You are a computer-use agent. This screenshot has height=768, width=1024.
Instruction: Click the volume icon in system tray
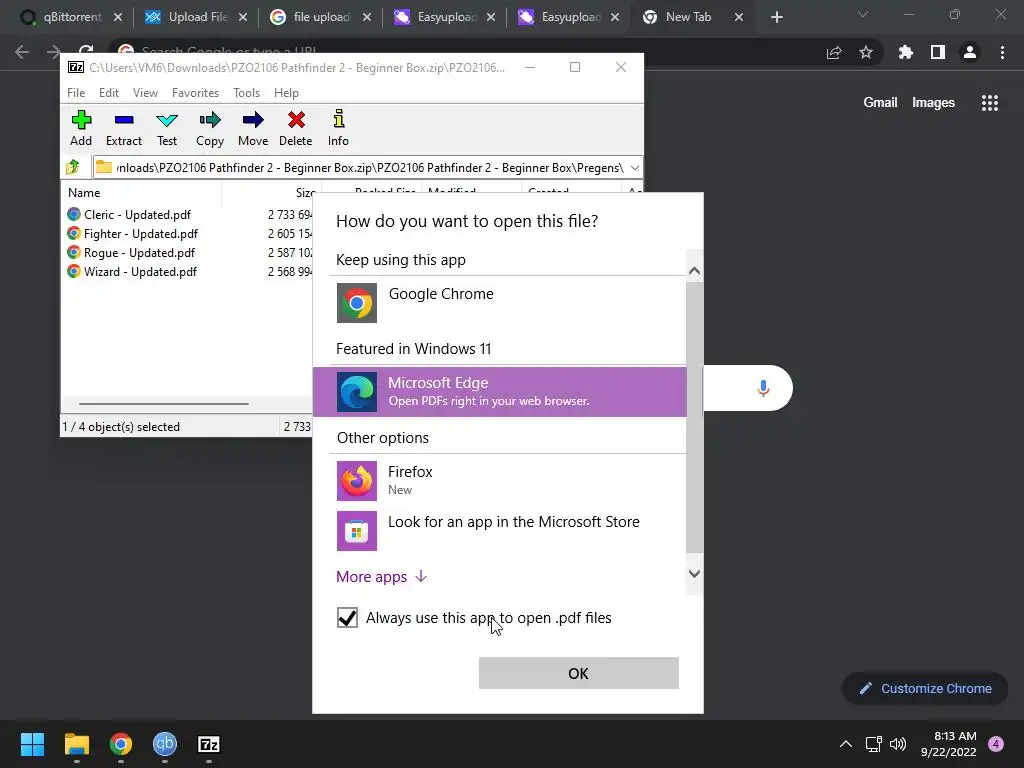tap(898, 744)
